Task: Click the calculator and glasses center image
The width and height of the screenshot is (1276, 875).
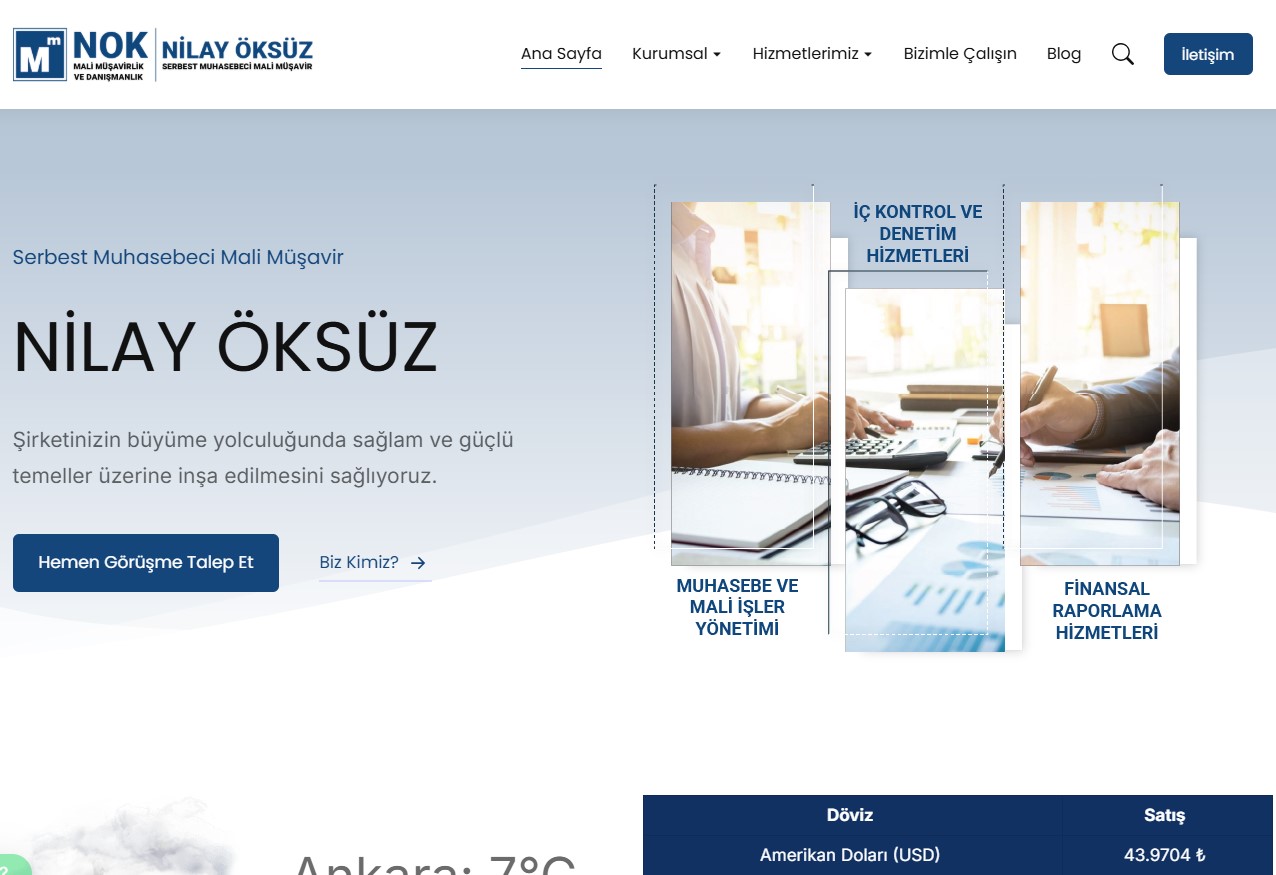Action: tap(924, 470)
